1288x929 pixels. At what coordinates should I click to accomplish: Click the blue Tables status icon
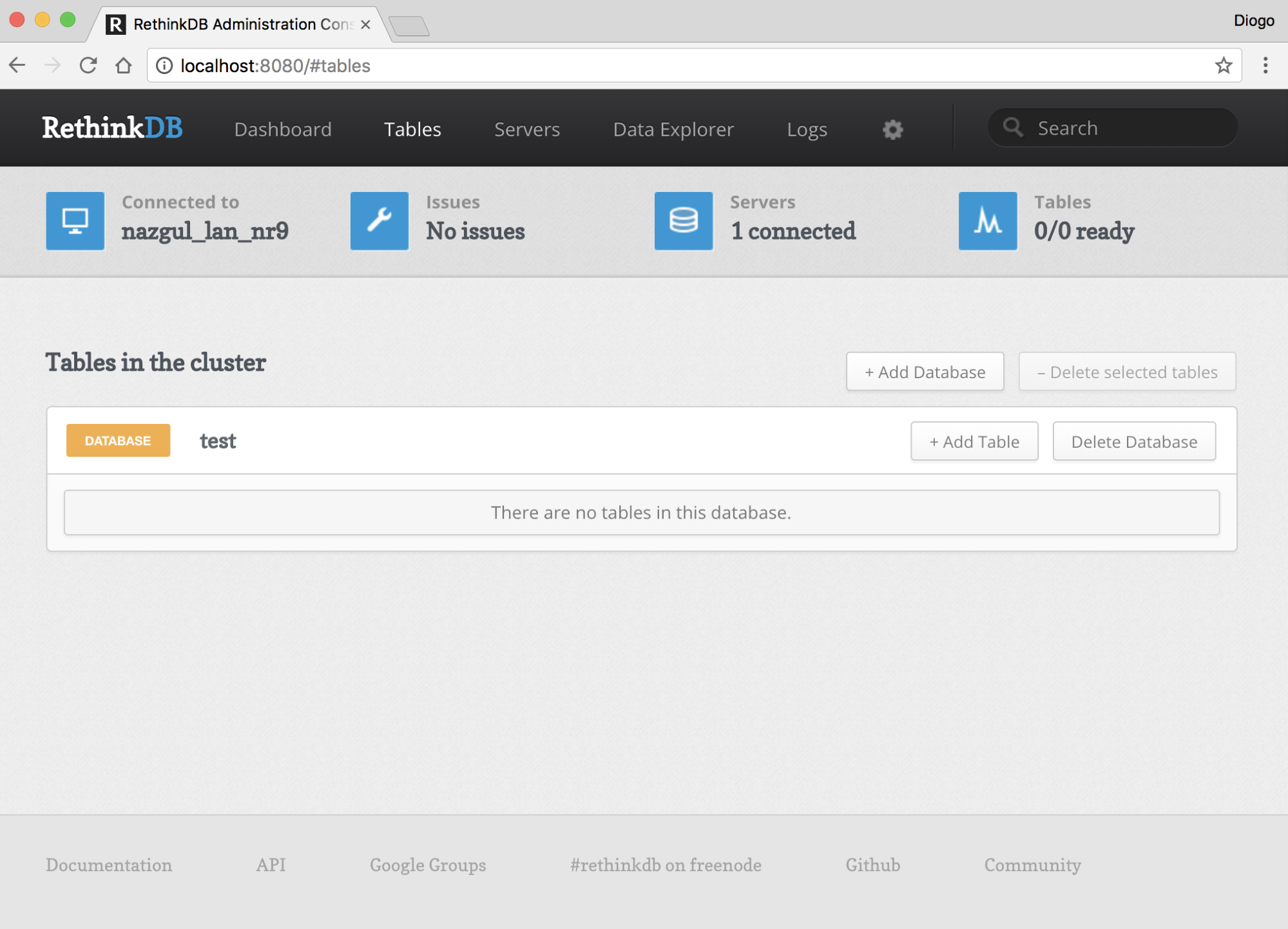[x=988, y=221]
